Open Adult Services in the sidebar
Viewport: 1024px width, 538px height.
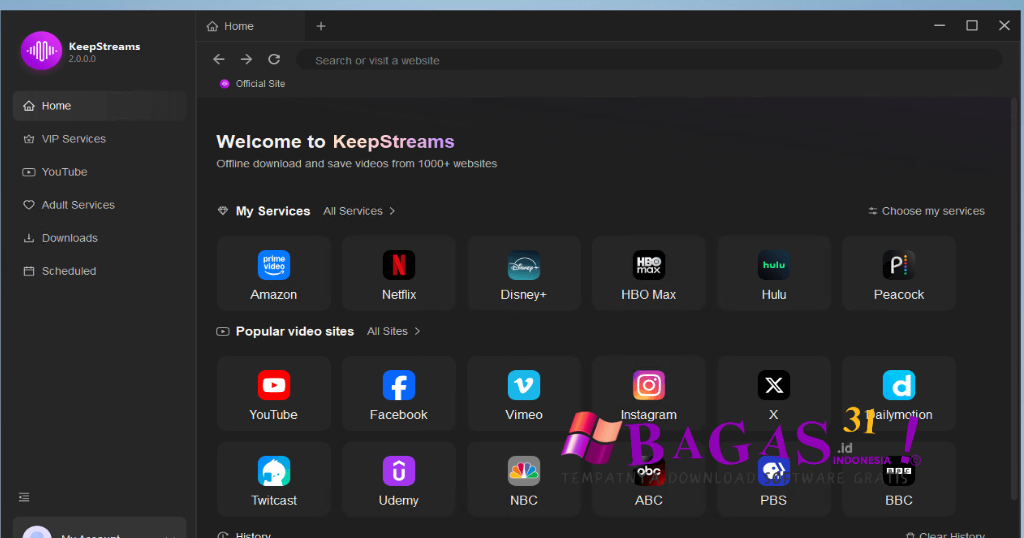[x=99, y=205]
